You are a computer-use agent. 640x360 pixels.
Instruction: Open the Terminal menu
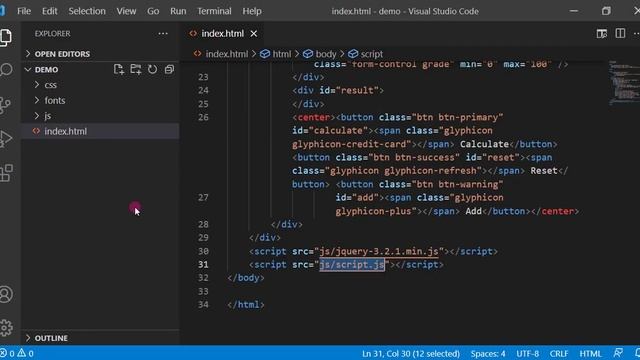pos(214,11)
